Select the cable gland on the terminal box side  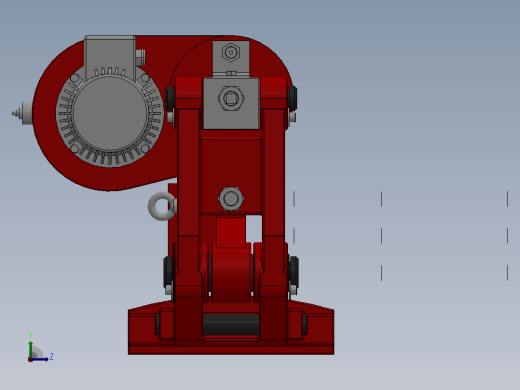[x=140, y=57]
